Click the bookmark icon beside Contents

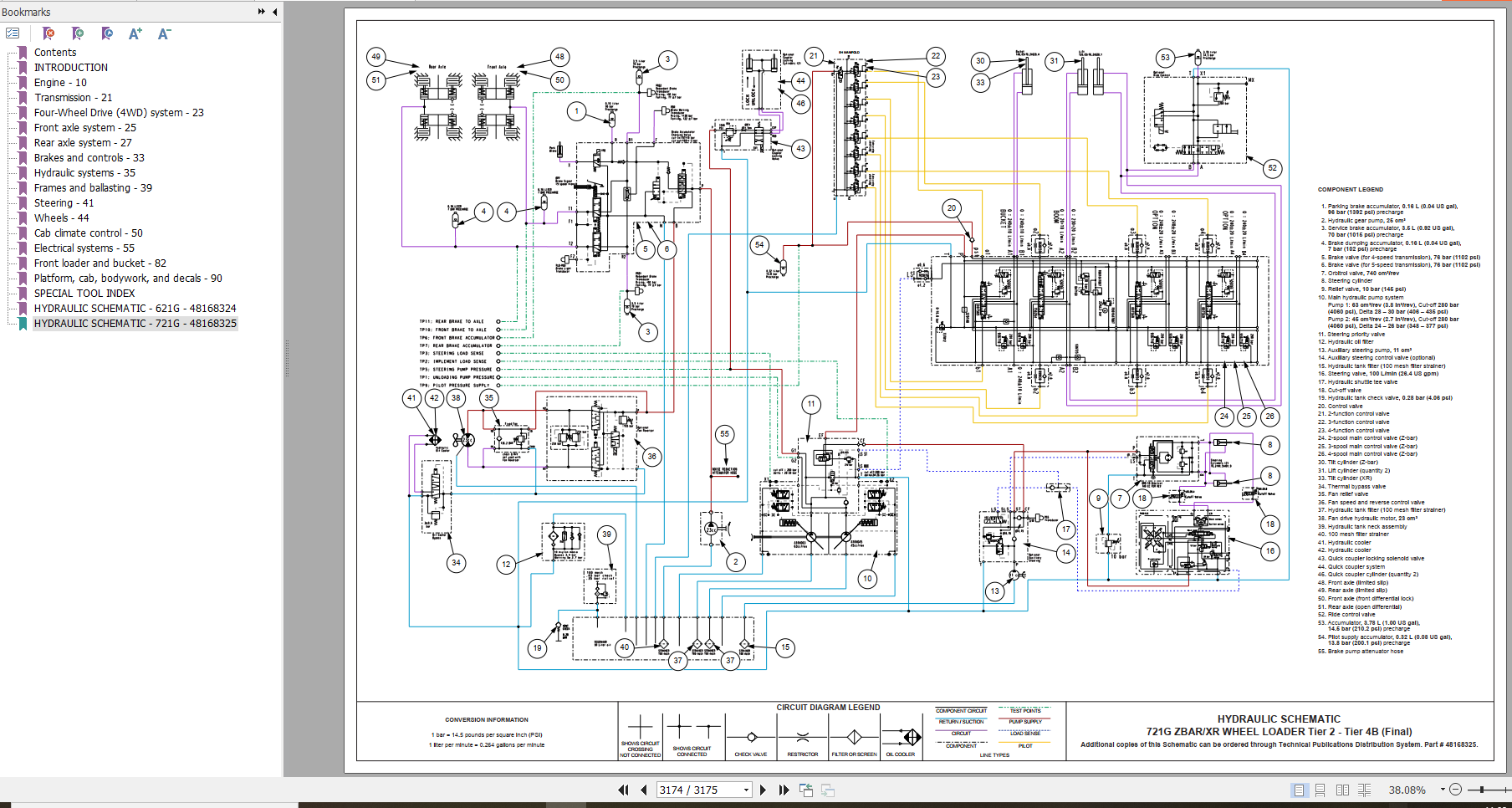pos(23,53)
